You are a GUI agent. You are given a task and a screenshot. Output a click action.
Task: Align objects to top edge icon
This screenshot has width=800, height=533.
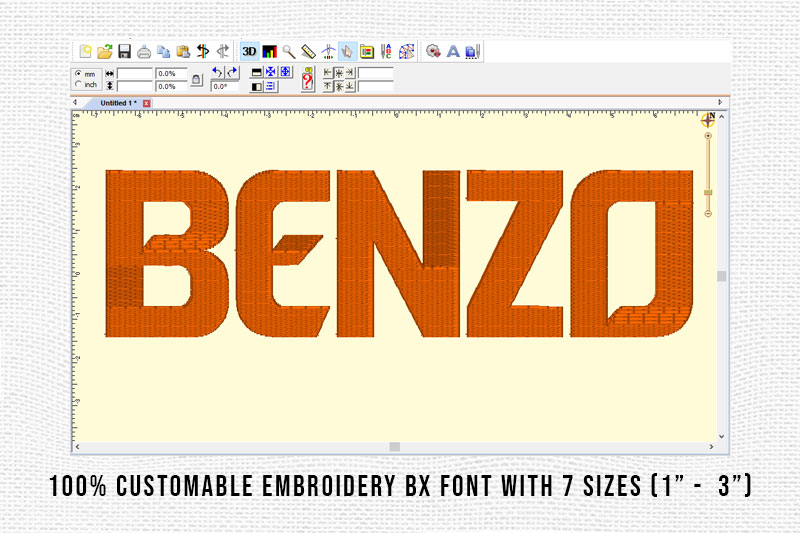coord(328,86)
